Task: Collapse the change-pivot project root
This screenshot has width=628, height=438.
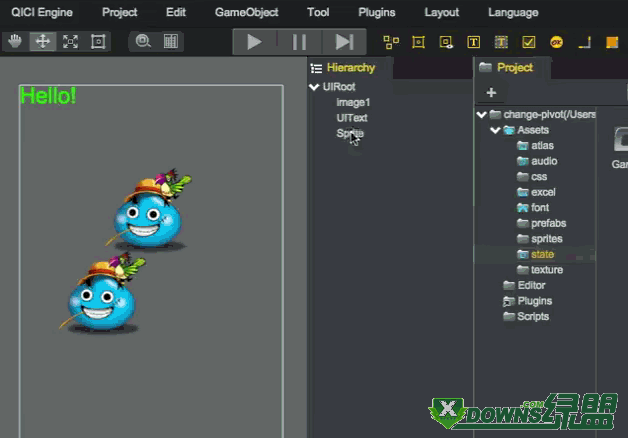Action: (481, 115)
